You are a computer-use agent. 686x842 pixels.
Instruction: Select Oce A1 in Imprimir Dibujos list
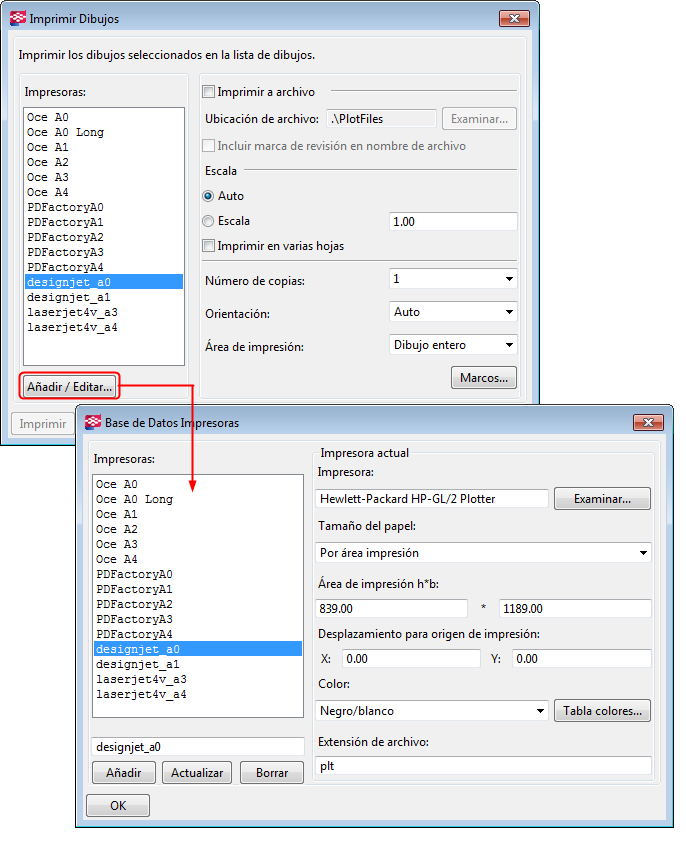pos(104,147)
